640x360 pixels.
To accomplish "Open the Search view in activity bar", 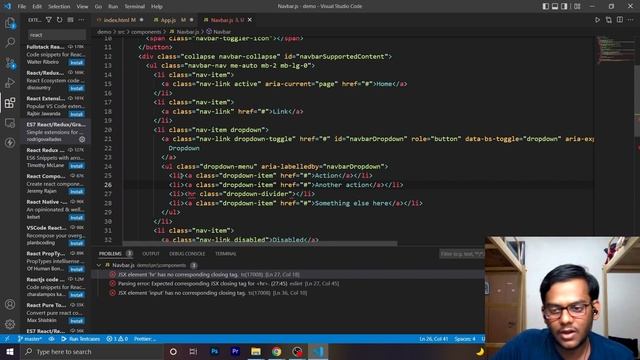I will (10, 42).
